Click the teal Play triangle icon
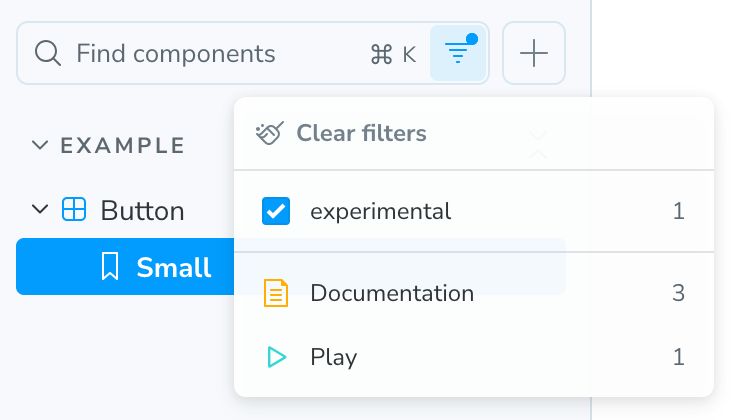734x420 pixels. point(277,357)
